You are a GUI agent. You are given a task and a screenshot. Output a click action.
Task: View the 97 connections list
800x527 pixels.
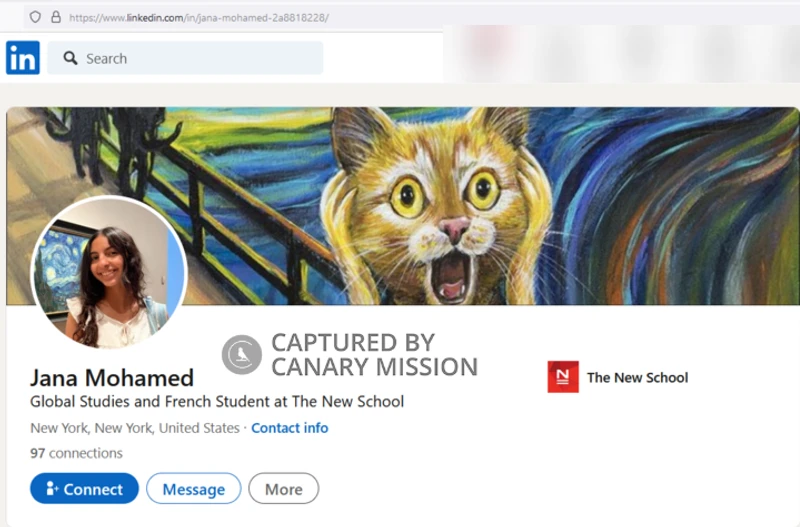pos(76,453)
